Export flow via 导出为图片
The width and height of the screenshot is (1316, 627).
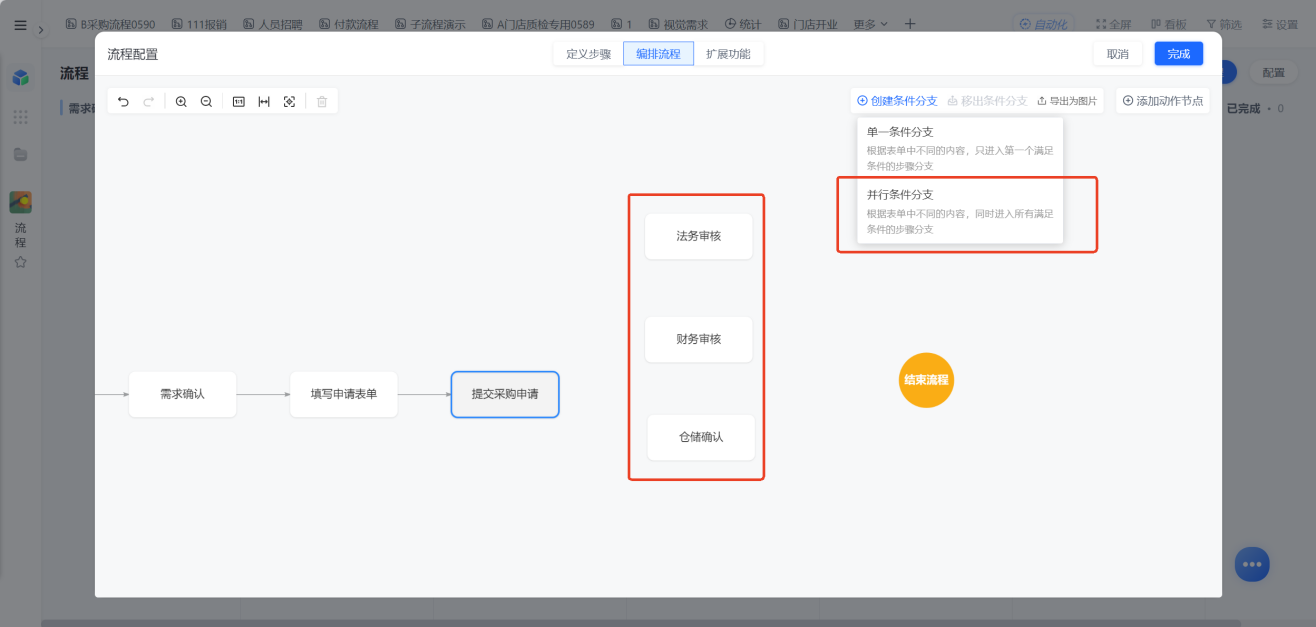1067,101
